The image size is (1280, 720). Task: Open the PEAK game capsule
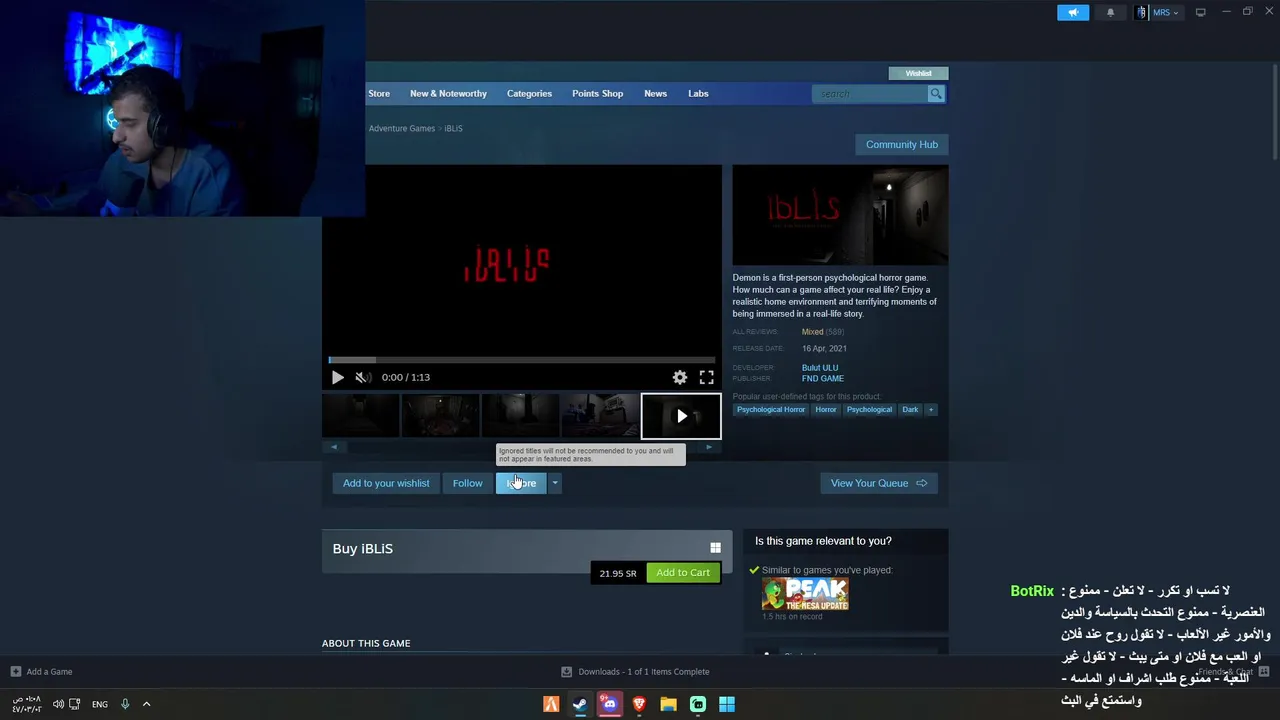pyautogui.click(x=805, y=594)
